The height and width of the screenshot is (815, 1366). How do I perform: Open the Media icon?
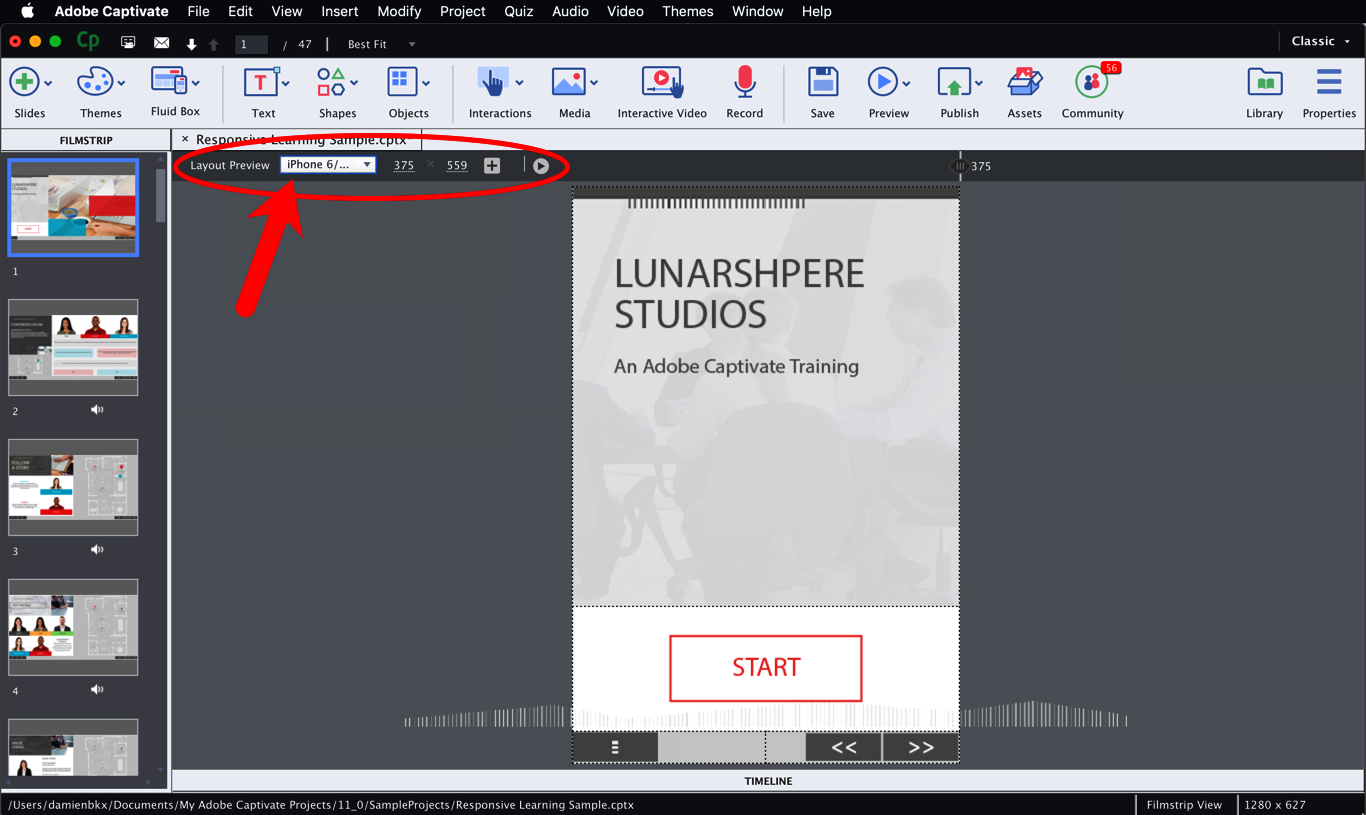568,82
